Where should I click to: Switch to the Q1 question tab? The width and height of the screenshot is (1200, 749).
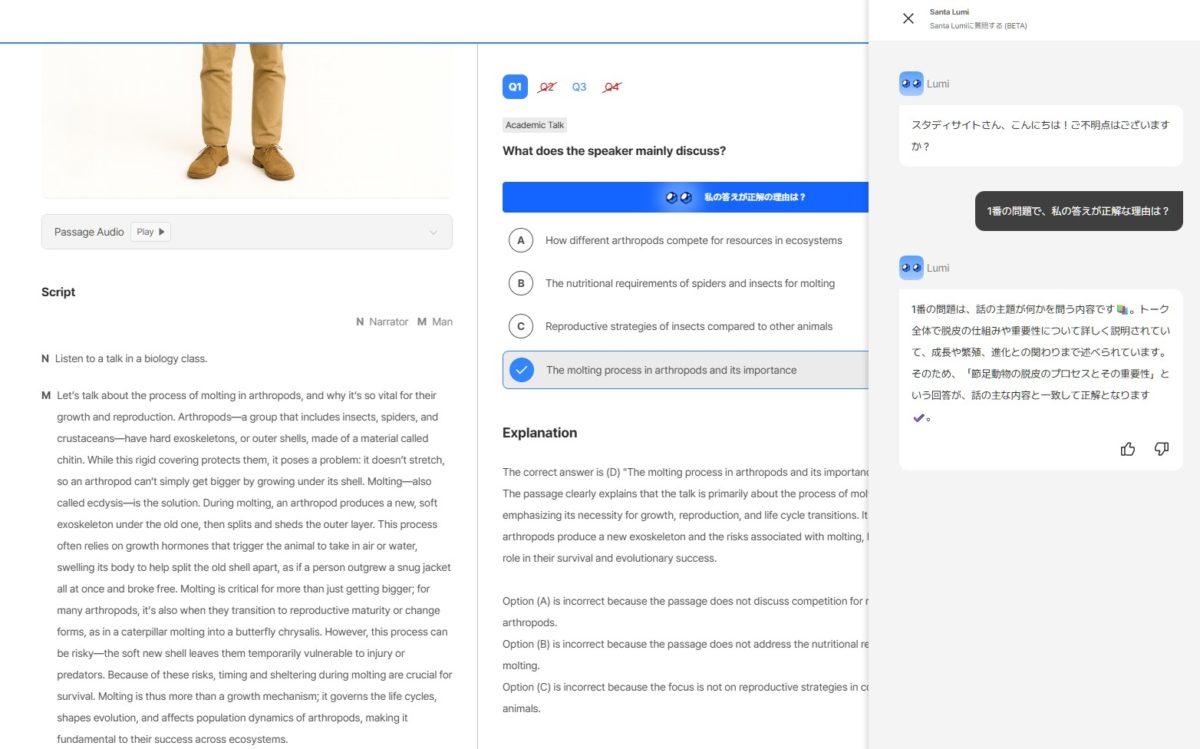515,87
